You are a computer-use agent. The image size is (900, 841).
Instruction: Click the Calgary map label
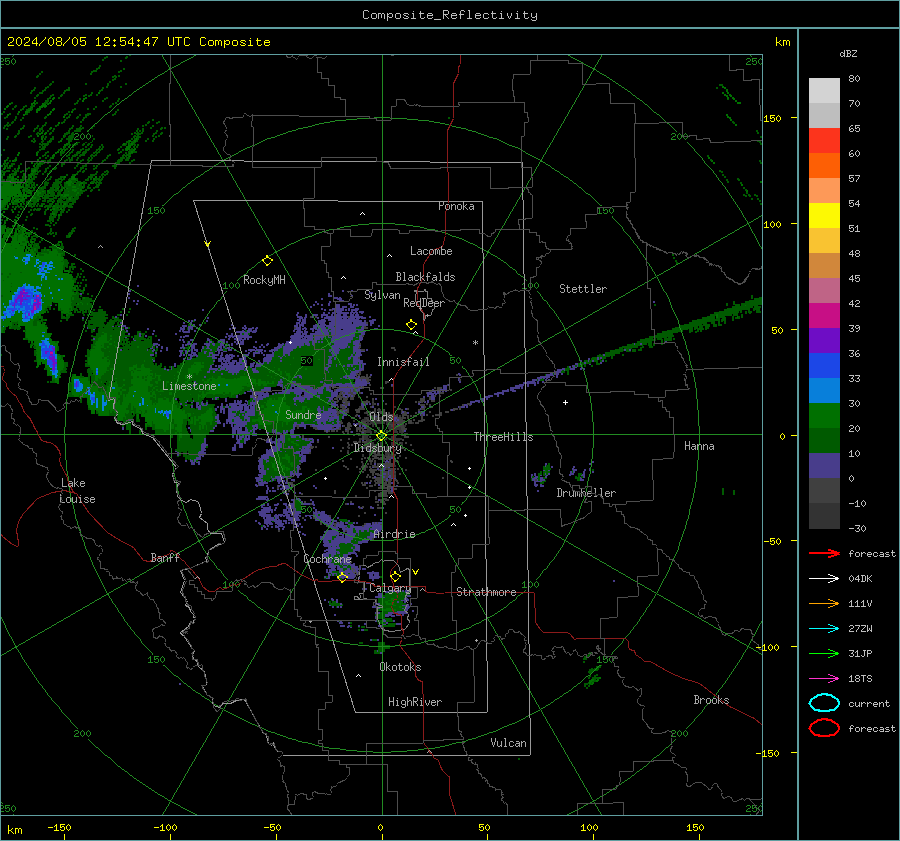point(390,588)
